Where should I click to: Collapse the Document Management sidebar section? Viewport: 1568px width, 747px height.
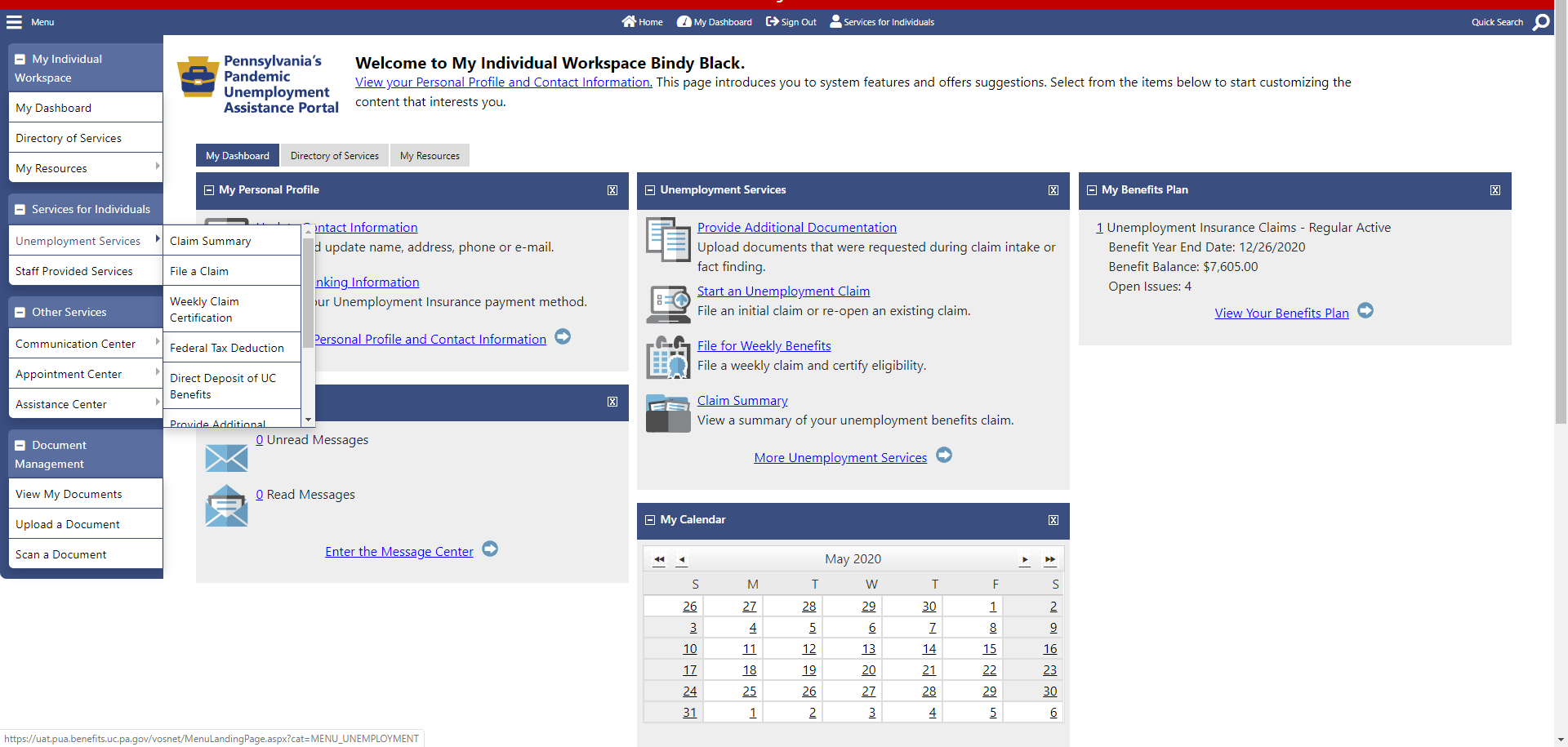[20, 446]
